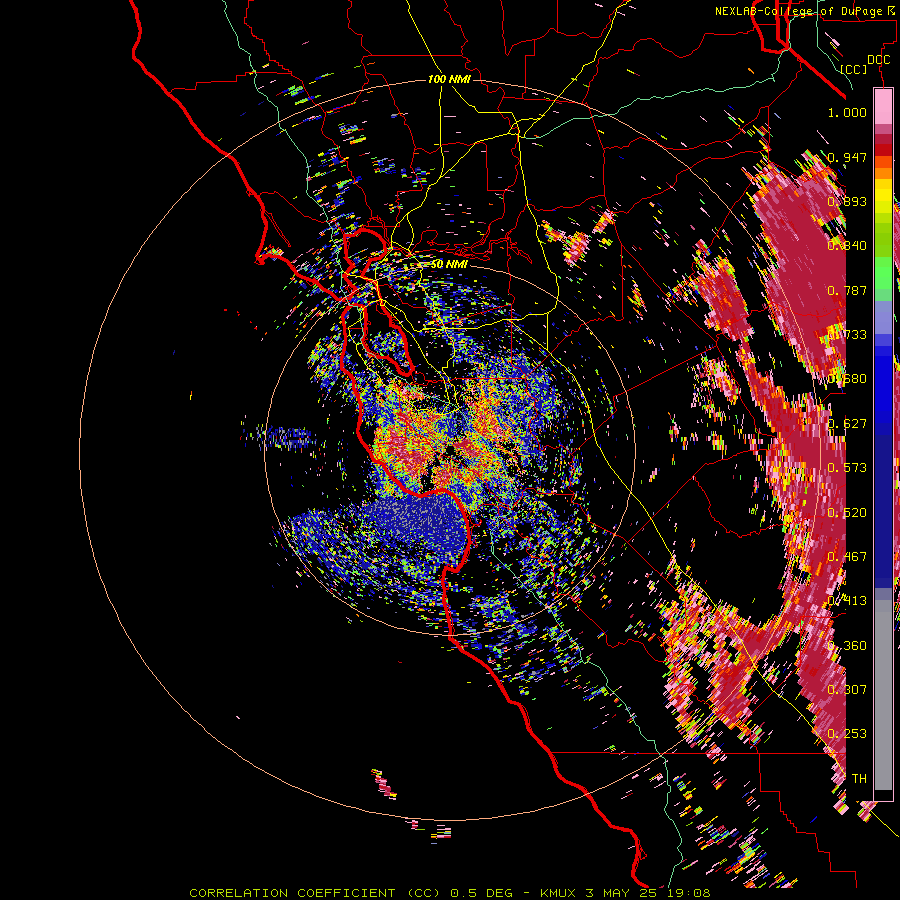Select the 0.467 scale value

[847, 556]
